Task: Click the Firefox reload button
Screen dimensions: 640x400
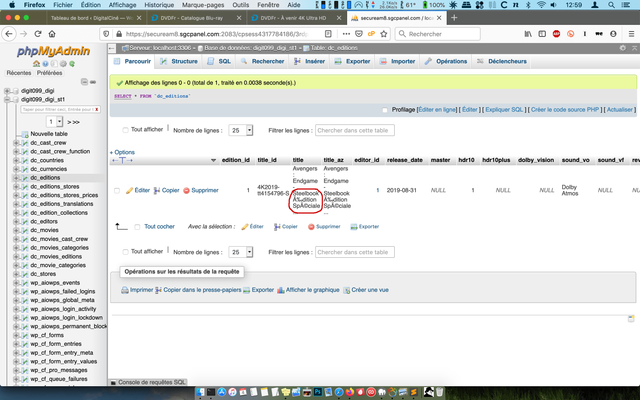Action: pyautogui.click(x=38, y=34)
